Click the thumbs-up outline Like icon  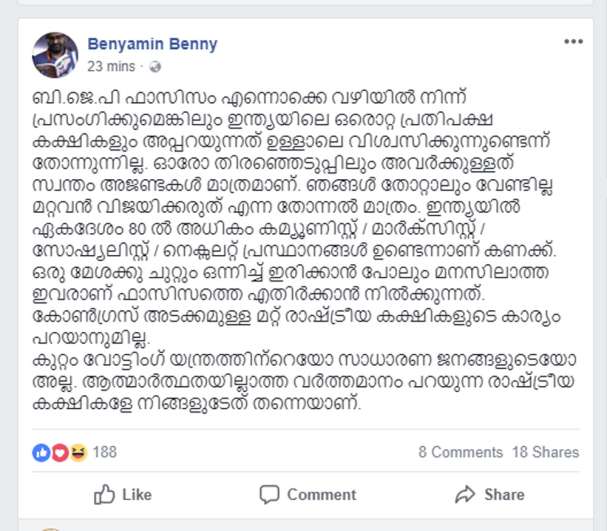coord(104,494)
